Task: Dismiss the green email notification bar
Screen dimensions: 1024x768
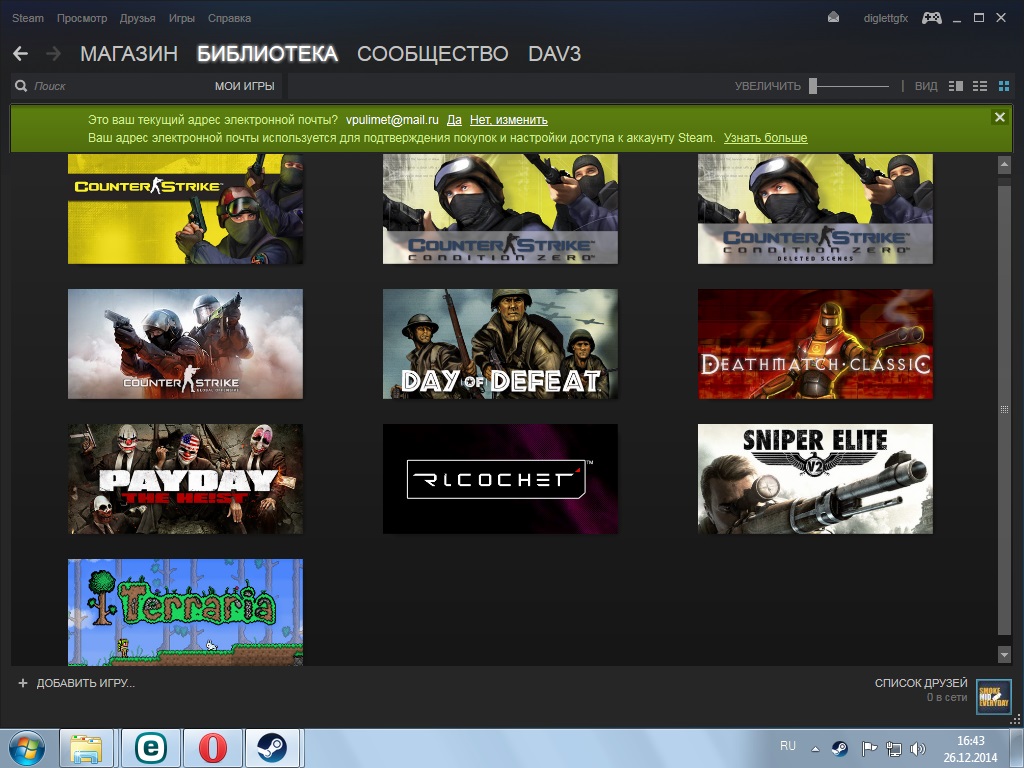Action: [999, 117]
